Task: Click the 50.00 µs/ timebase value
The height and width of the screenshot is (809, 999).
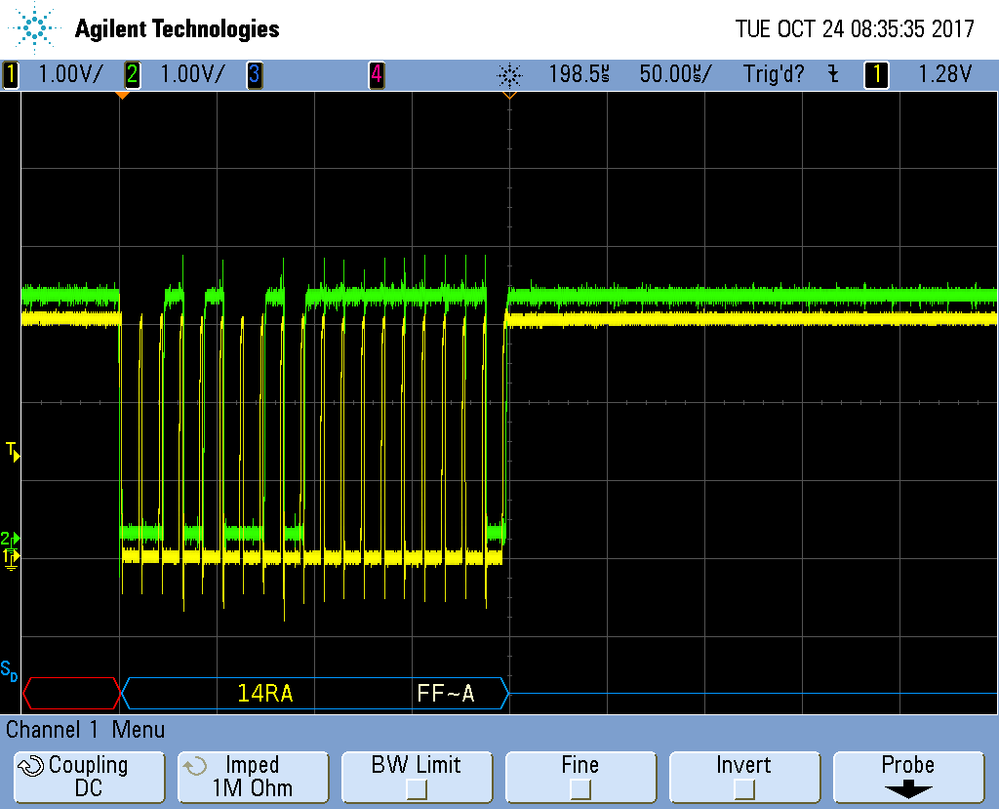Action: [675, 75]
